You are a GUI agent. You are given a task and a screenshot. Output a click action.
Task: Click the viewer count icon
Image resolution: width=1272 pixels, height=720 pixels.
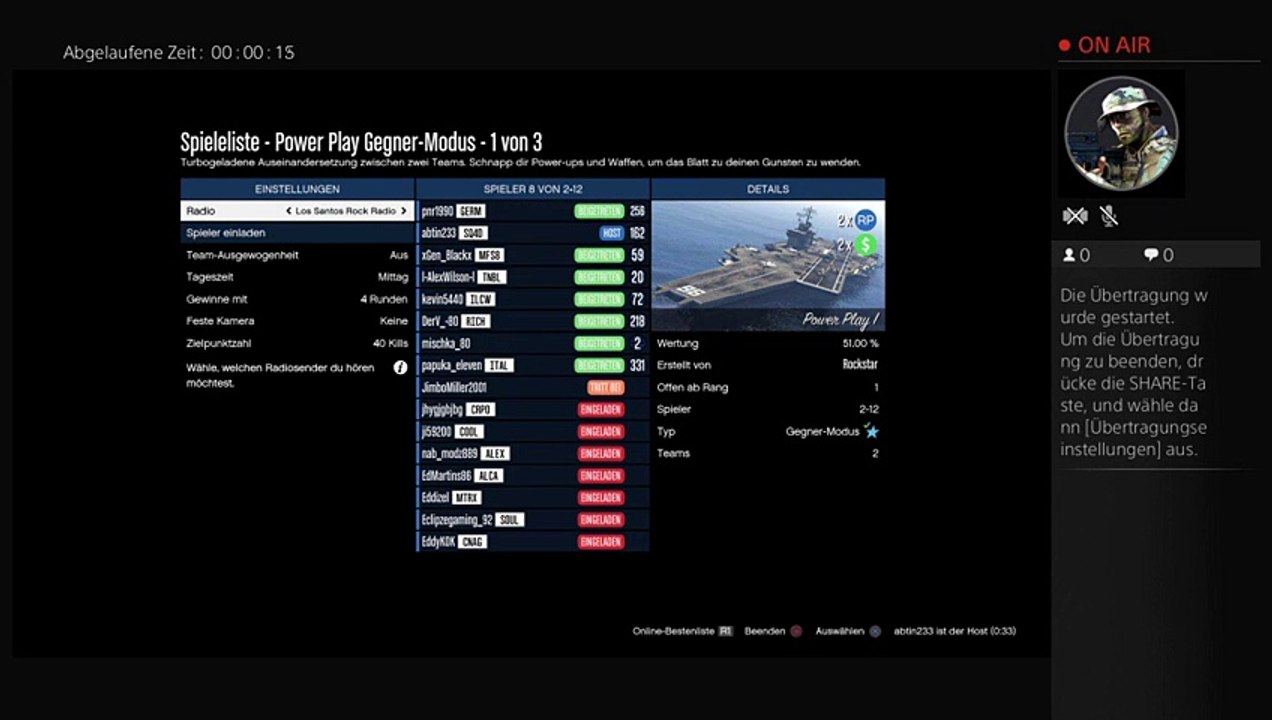[x=1069, y=255]
